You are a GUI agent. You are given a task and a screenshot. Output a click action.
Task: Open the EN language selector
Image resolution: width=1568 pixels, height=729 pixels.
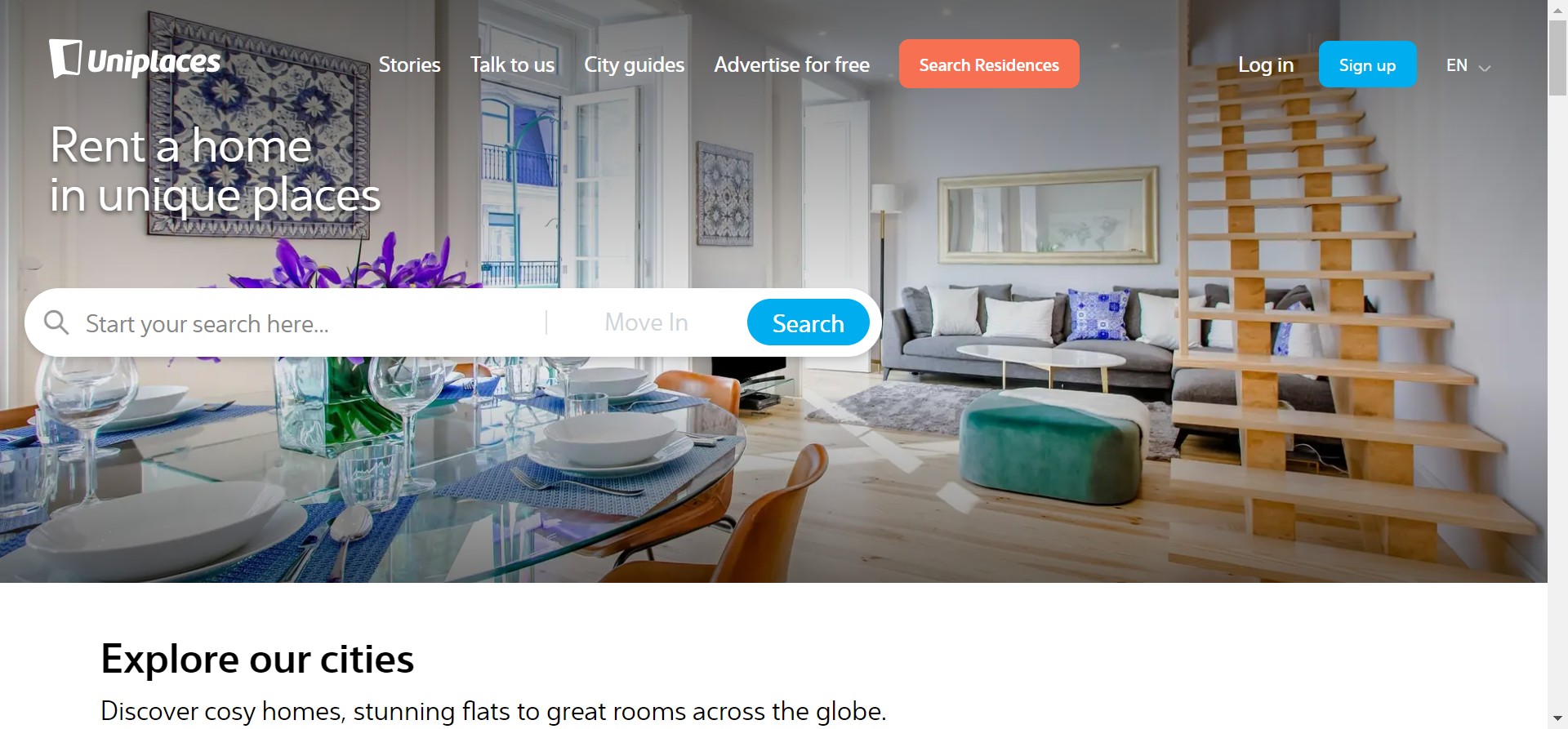click(x=1468, y=65)
